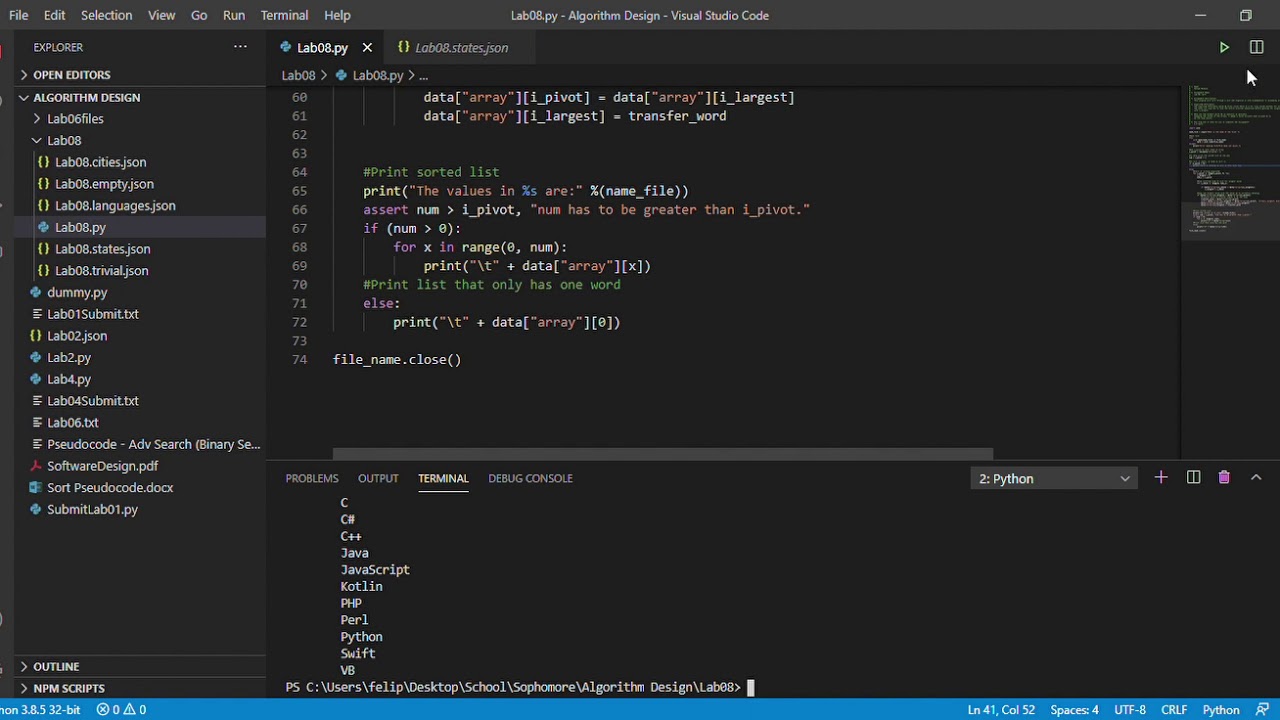Click line number 74 in the gutter
Screen dimensions: 1280x720
tap(299, 360)
